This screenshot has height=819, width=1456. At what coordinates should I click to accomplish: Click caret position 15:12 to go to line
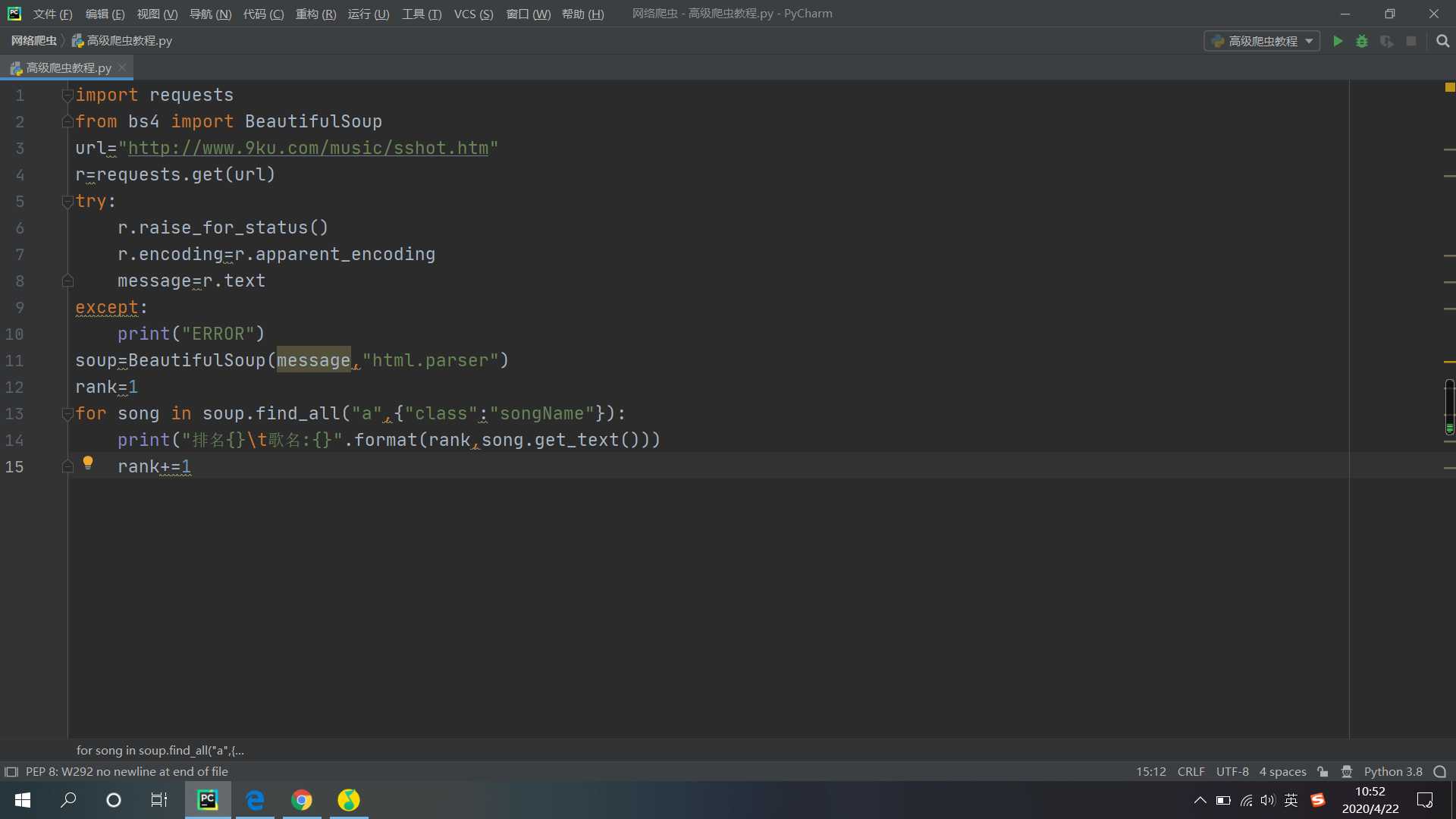(1150, 772)
